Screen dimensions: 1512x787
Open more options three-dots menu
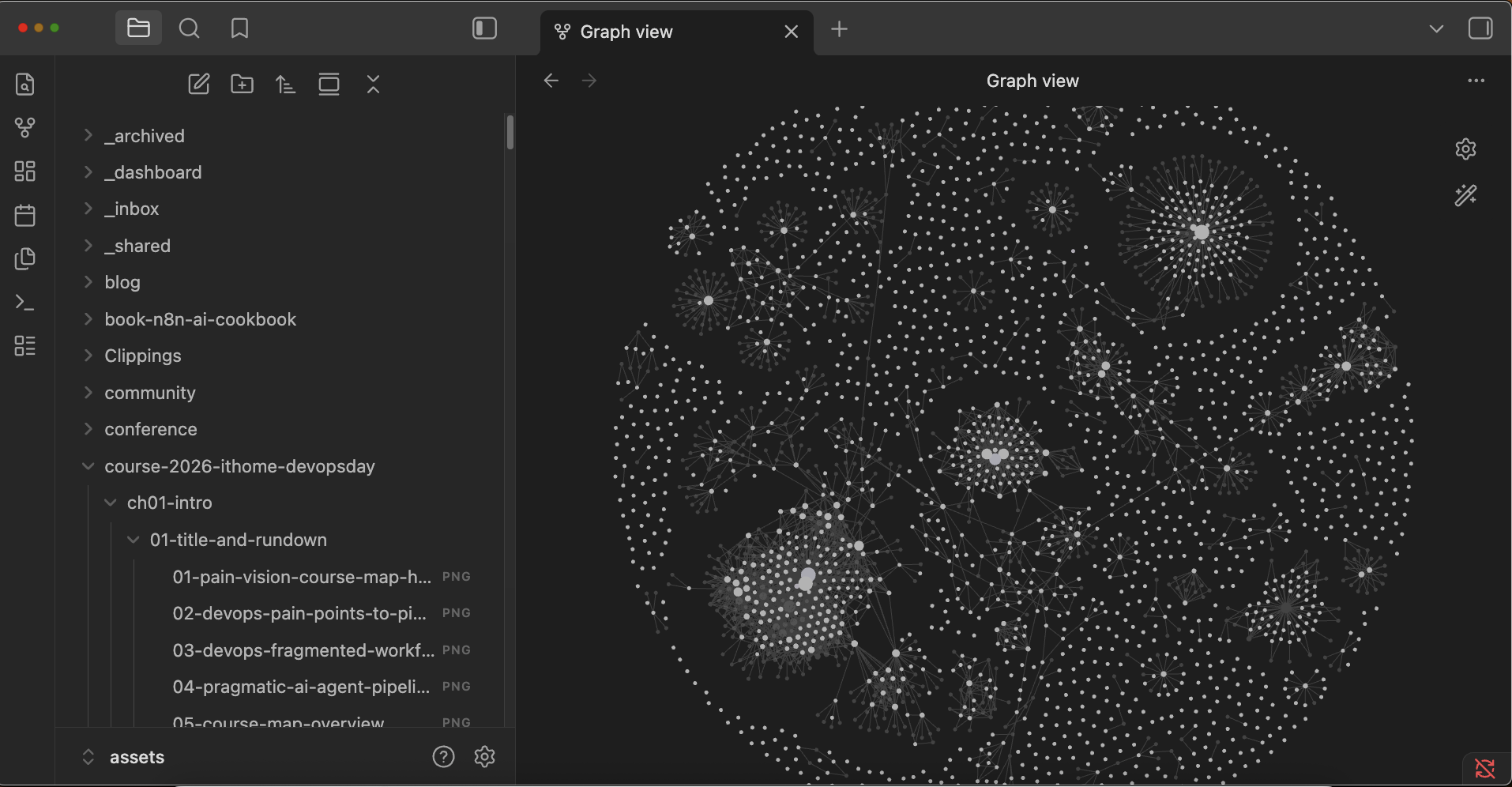pos(1476,81)
